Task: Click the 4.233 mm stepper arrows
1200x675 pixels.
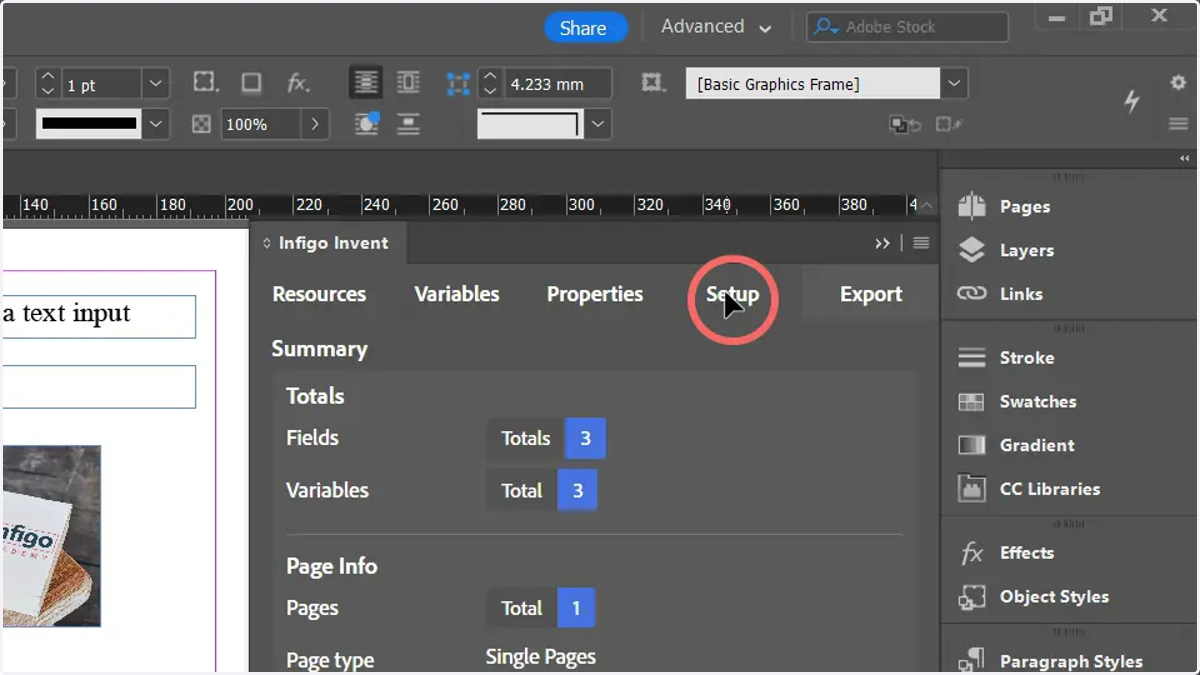Action: click(x=490, y=84)
